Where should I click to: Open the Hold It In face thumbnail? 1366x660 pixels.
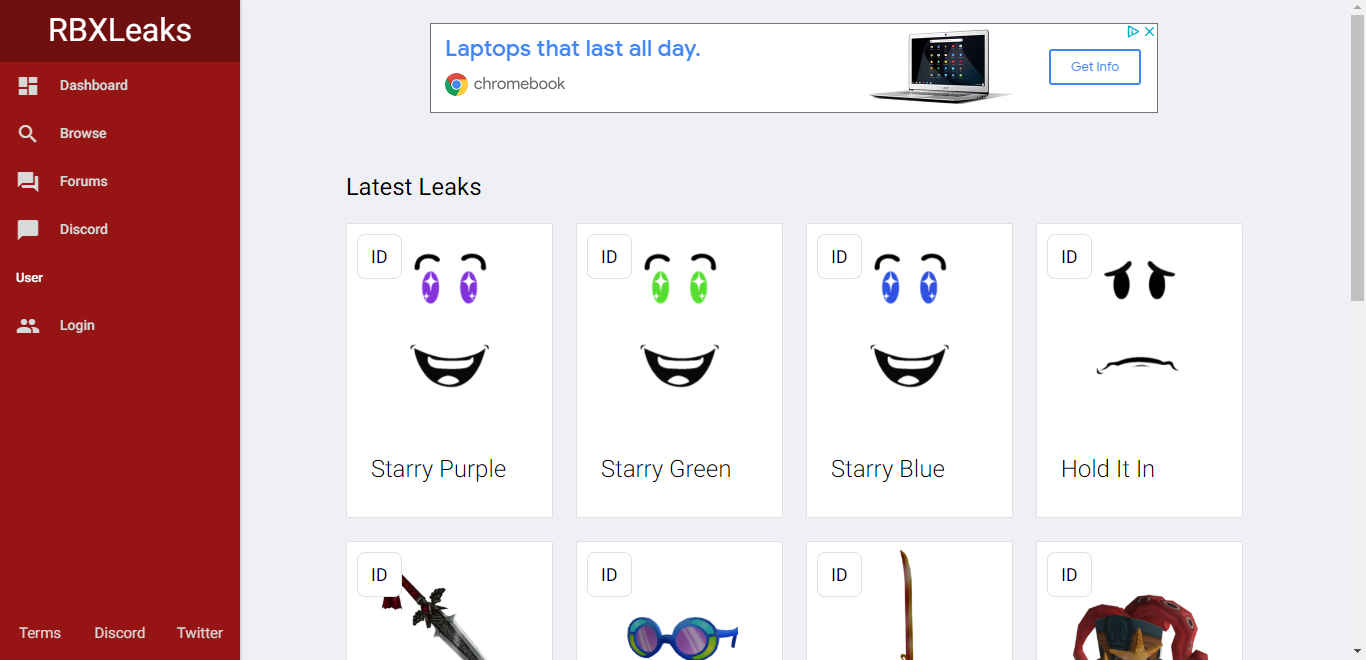pyautogui.click(x=1139, y=320)
